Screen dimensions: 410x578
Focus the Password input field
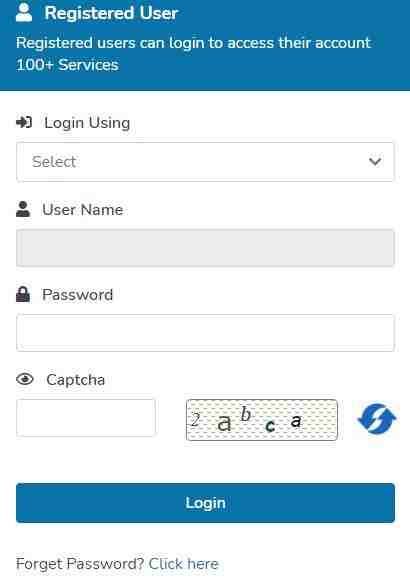click(x=205, y=332)
